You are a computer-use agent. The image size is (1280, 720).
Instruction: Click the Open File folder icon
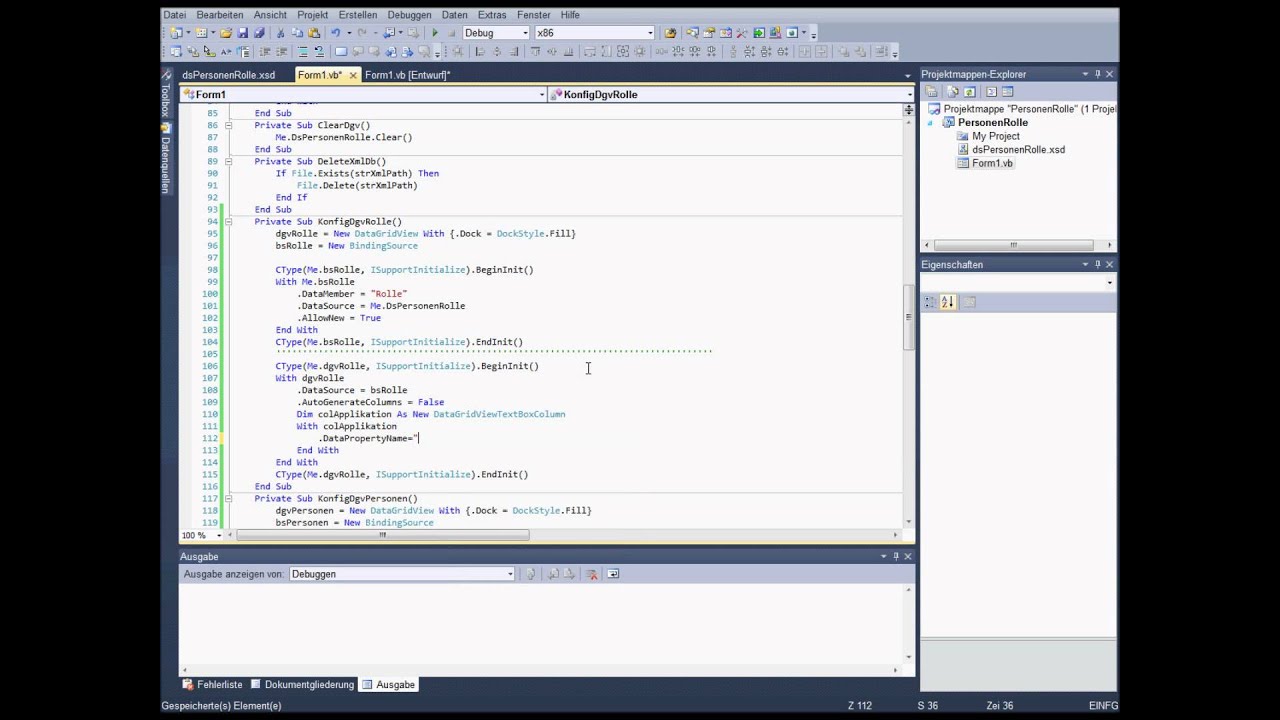(x=226, y=33)
